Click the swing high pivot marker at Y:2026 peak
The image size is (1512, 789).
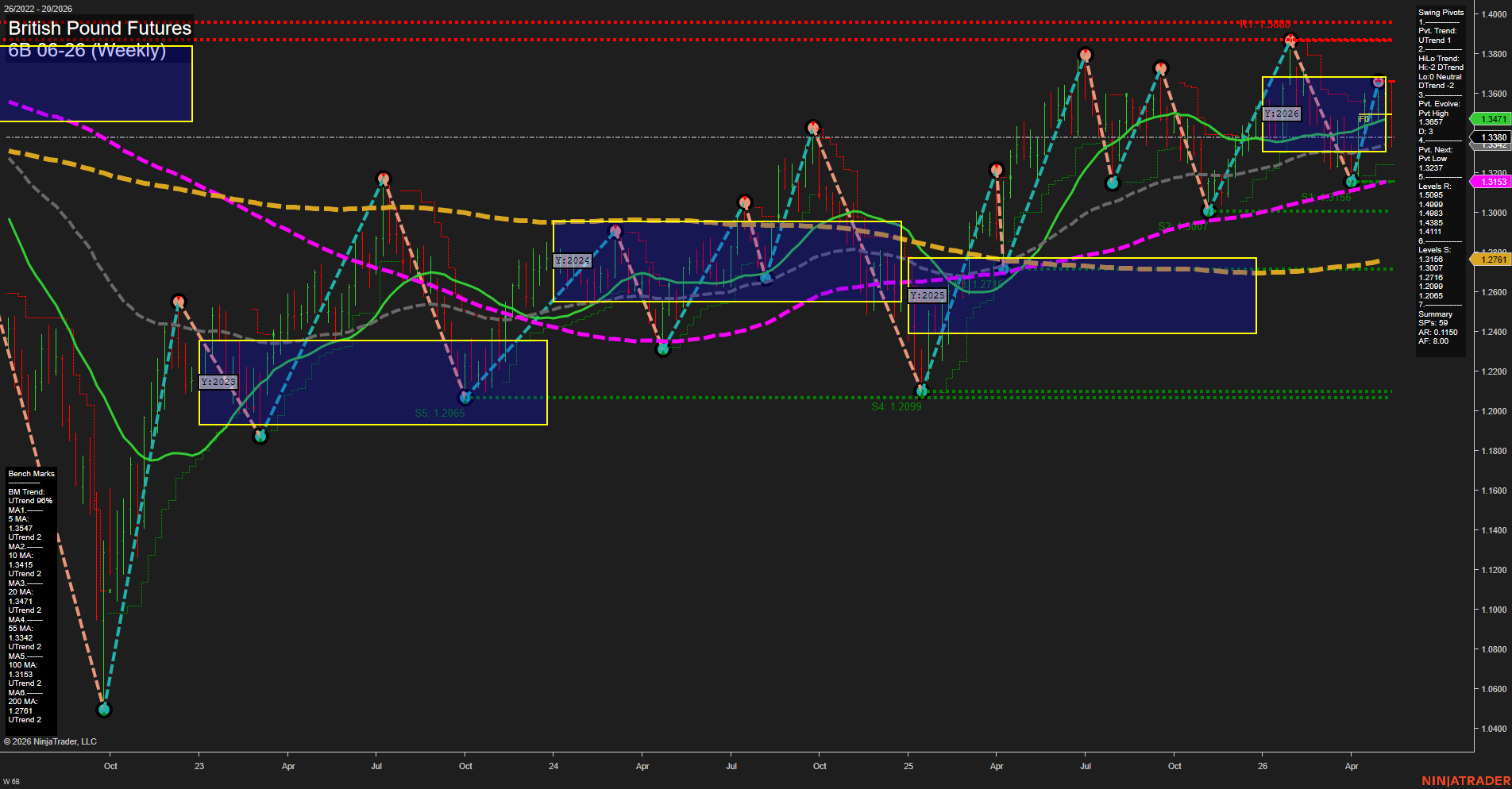1290,40
